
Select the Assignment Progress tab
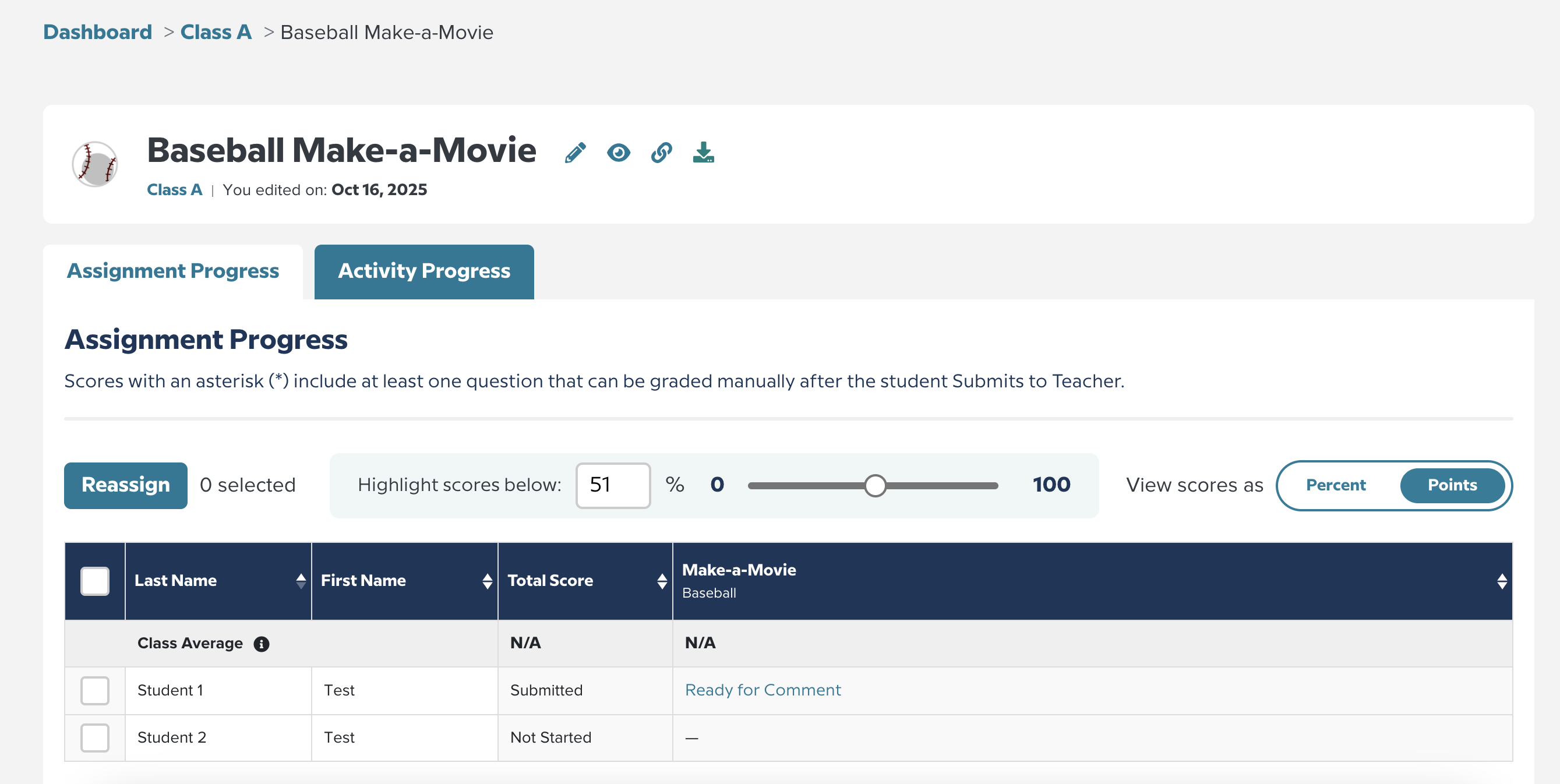pos(173,271)
